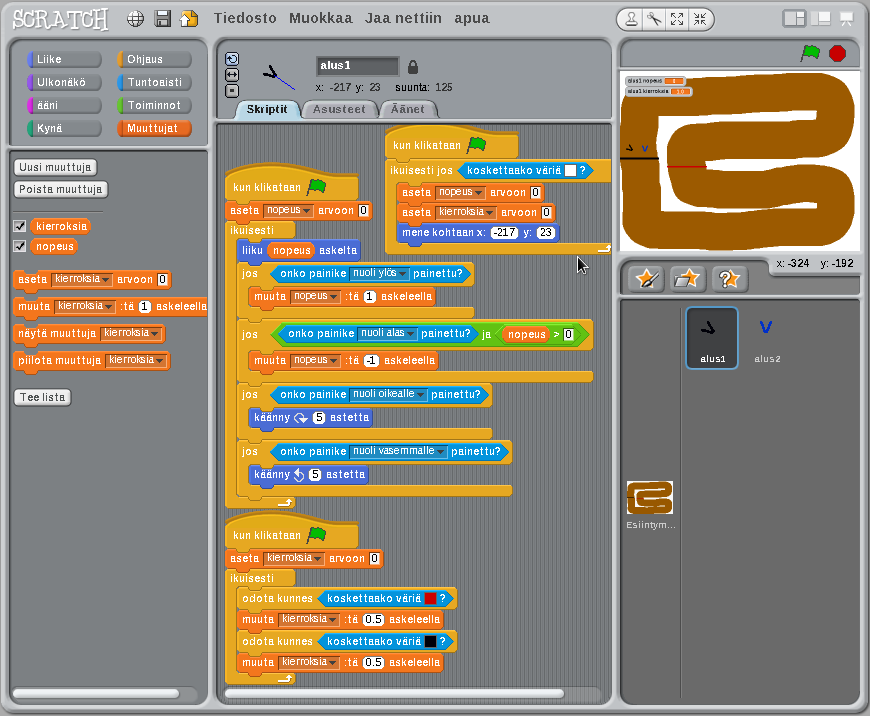Click the globe language icon
This screenshot has height=716, width=870.
pyautogui.click(x=135, y=19)
